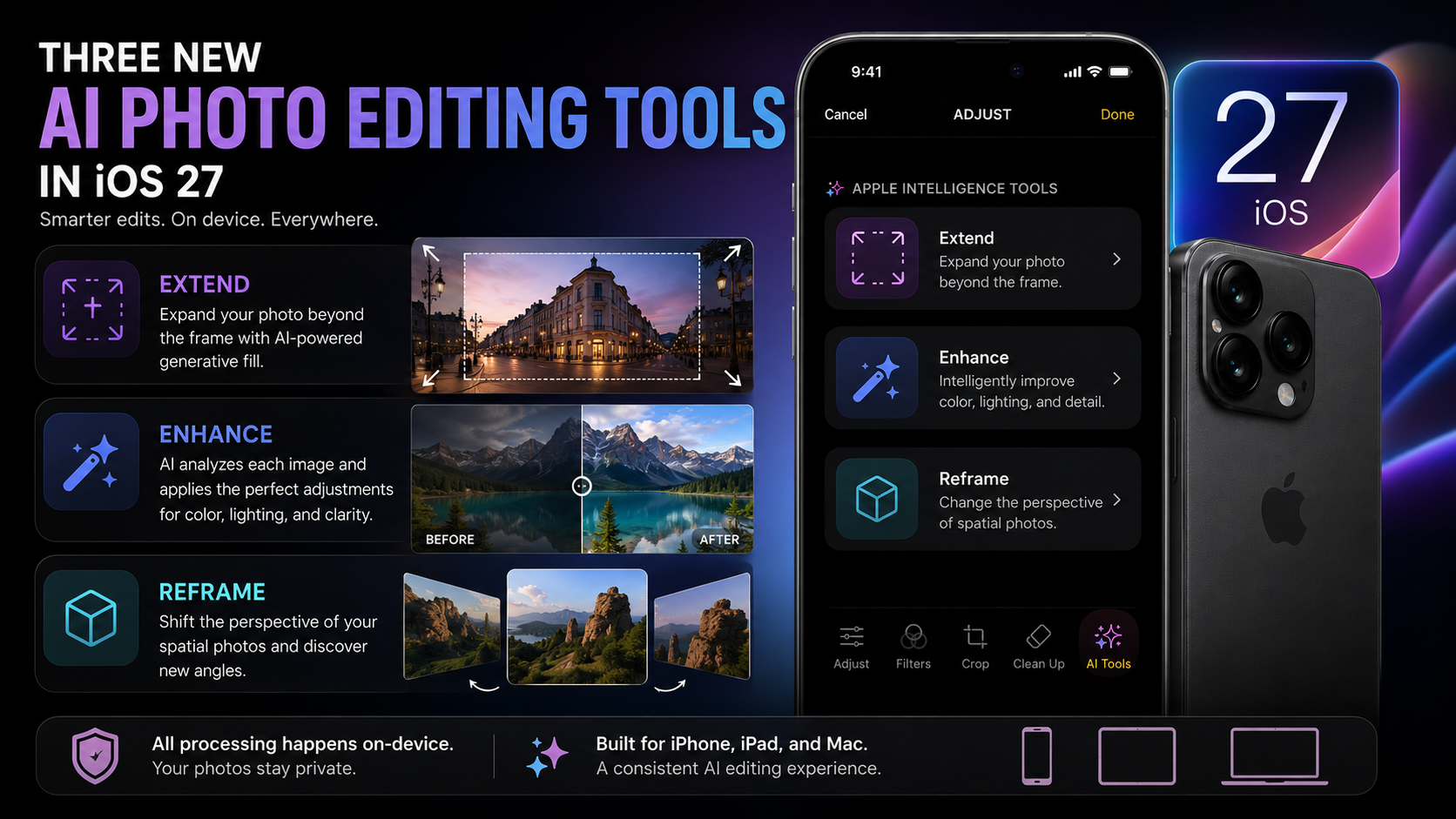Click the privacy shield checkmark icon
This screenshot has height=819, width=1456.
point(95,755)
